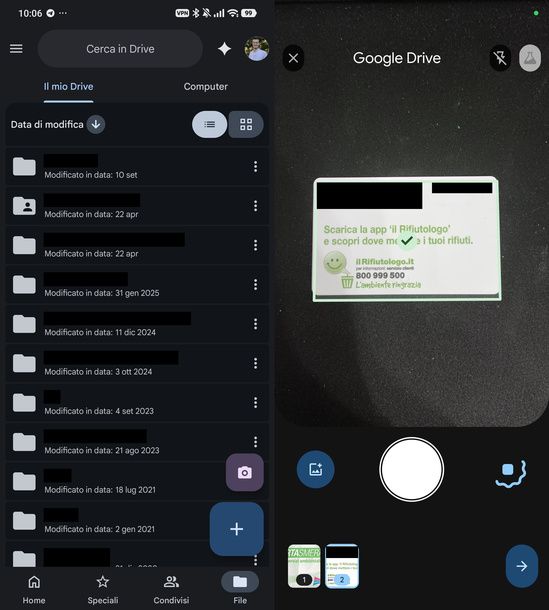Open options for folder modified 10 set
Image resolution: width=549 pixels, height=610 pixels.
coord(255,167)
